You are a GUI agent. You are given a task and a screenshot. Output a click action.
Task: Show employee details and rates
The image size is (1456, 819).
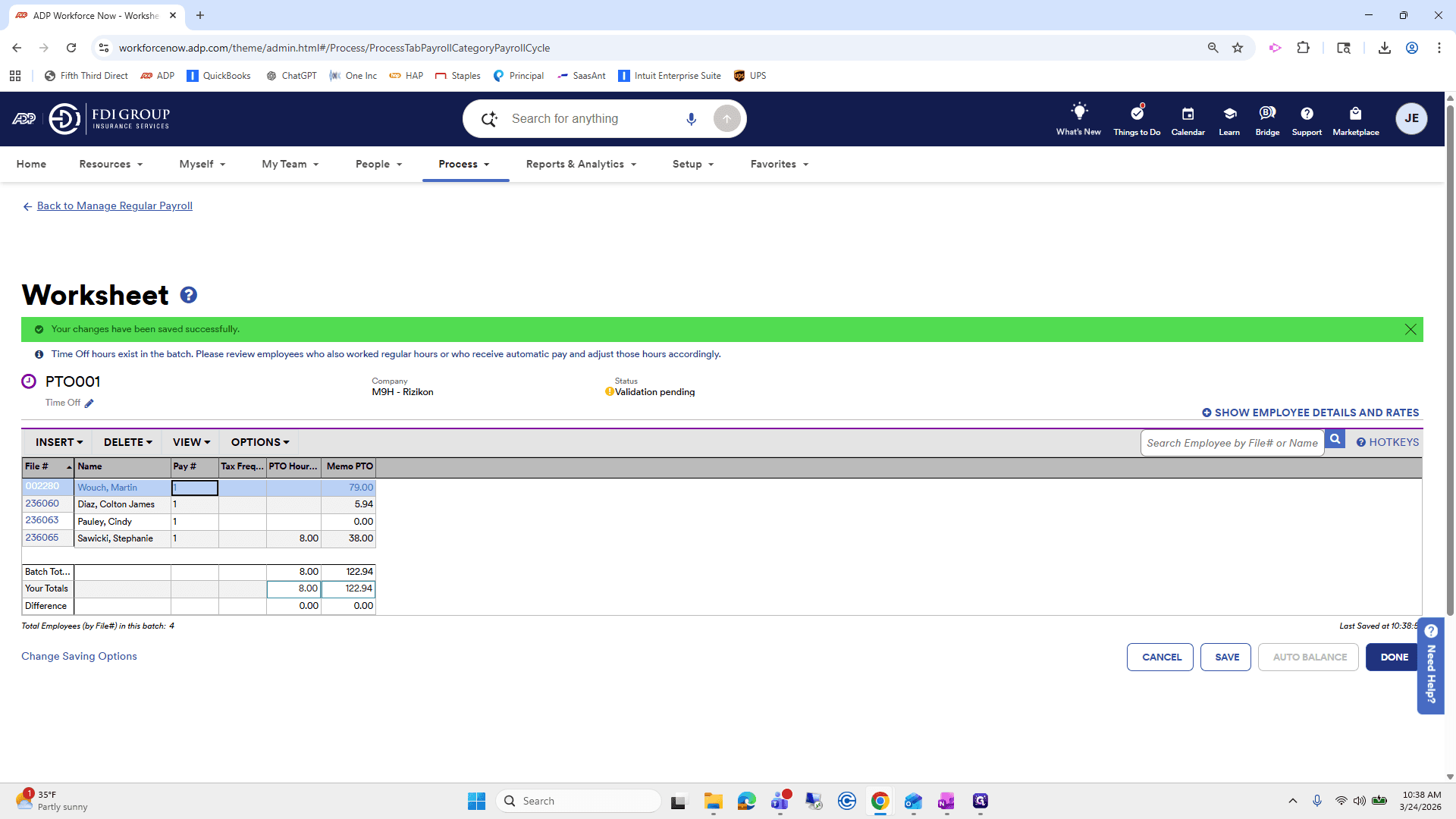pyautogui.click(x=1310, y=413)
